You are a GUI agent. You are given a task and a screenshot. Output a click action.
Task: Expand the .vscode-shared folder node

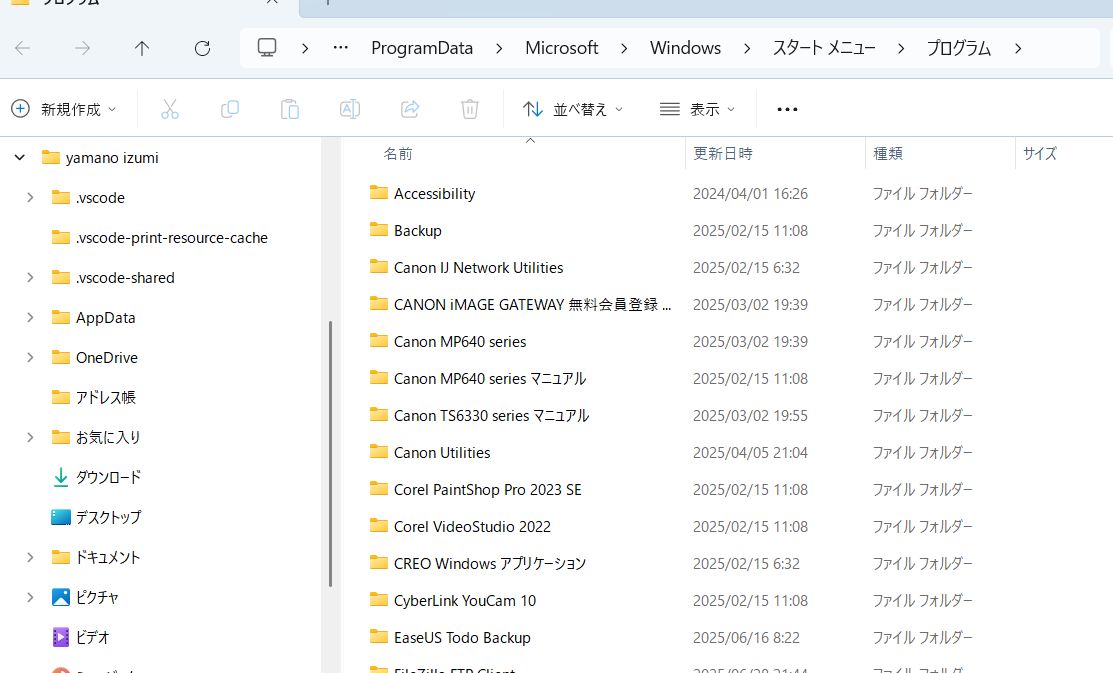[30, 278]
